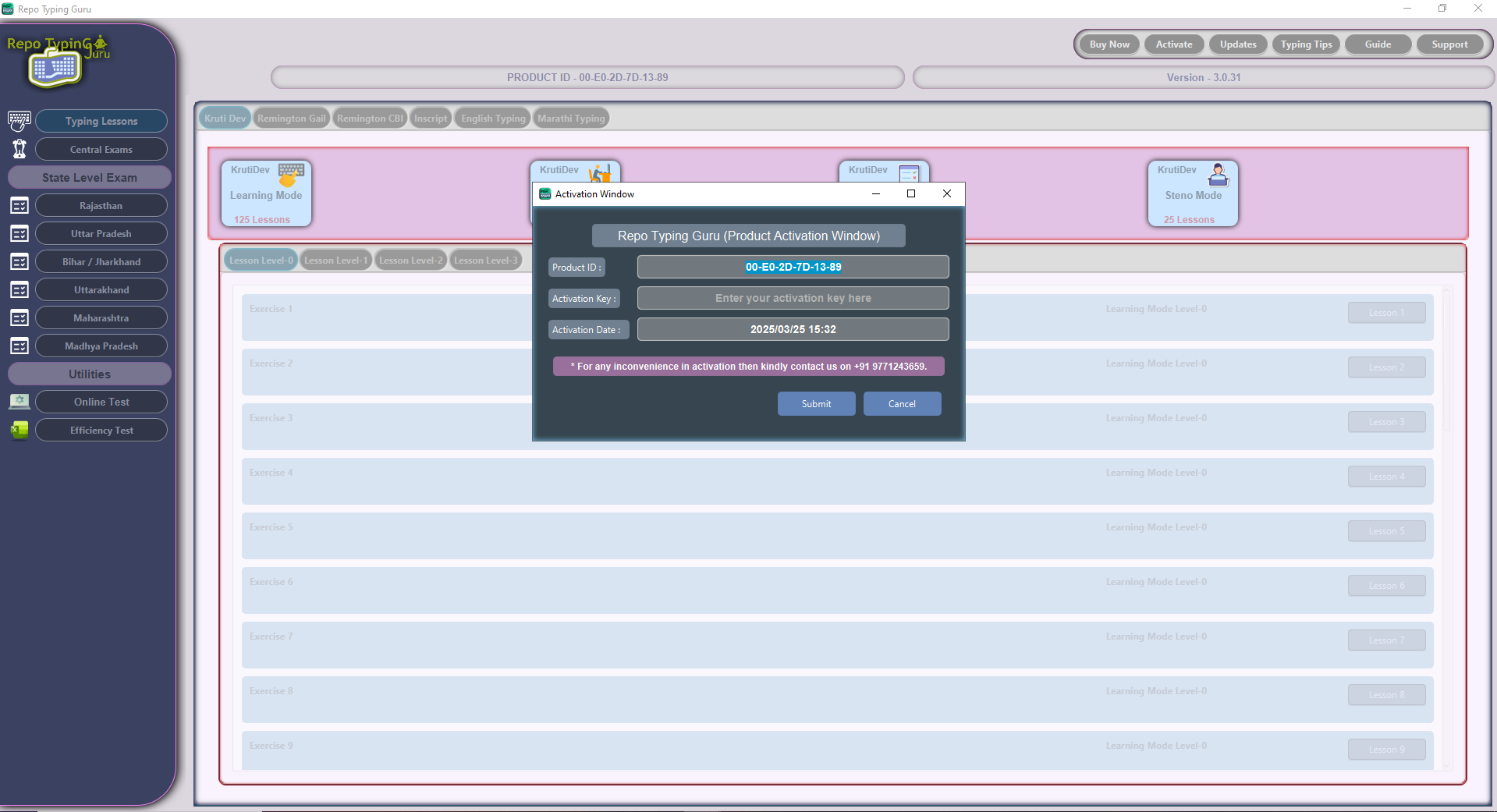Image resolution: width=1497 pixels, height=812 pixels.
Task: Switch to the Remington CBI tab
Action: (370, 119)
